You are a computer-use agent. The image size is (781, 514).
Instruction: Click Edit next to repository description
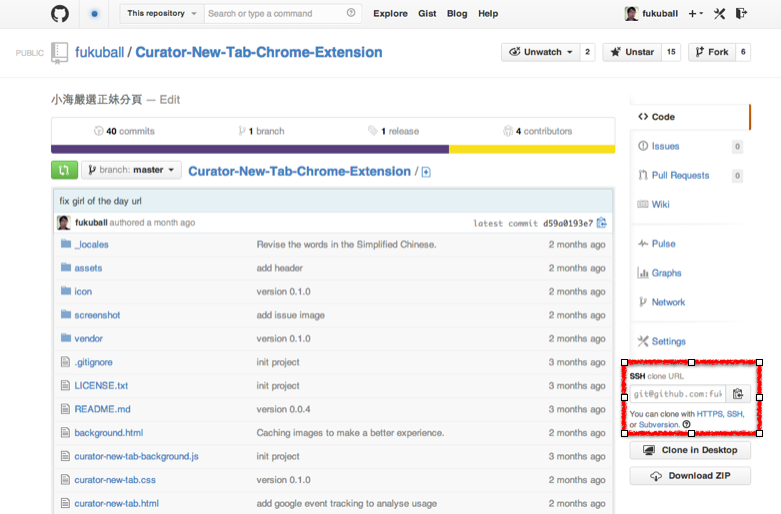(170, 100)
